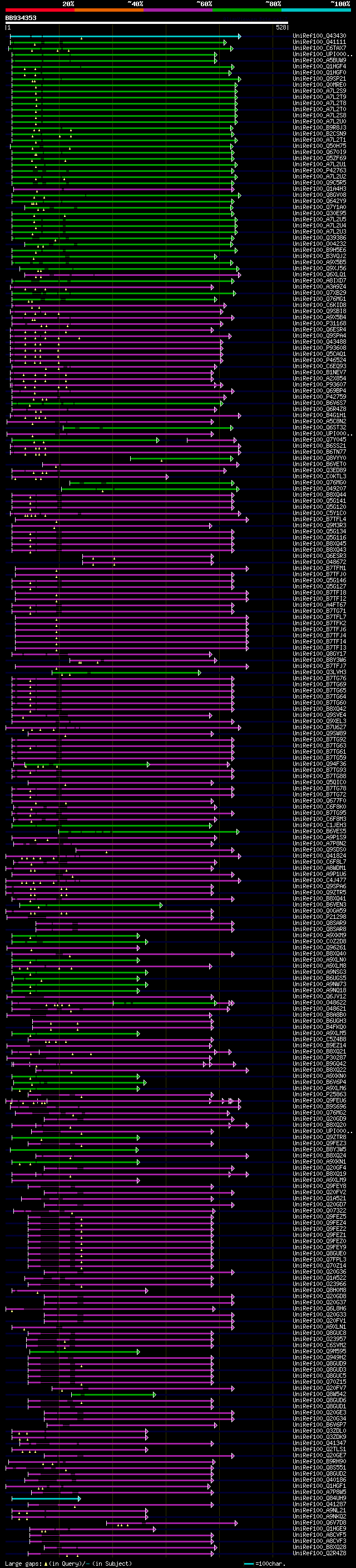356x1568 pixels.
Task: Click the cyan ~100% identity legend segment
Action: 317,10
